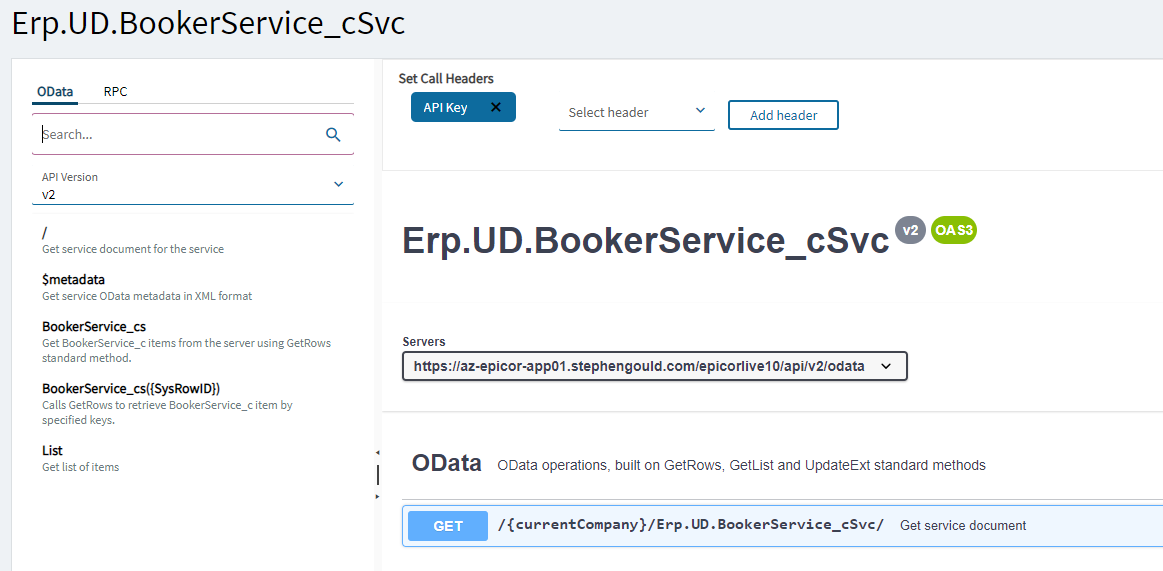Click the 'Get list of items' description
This screenshot has height=571, width=1163.
pyautogui.click(x=80, y=467)
